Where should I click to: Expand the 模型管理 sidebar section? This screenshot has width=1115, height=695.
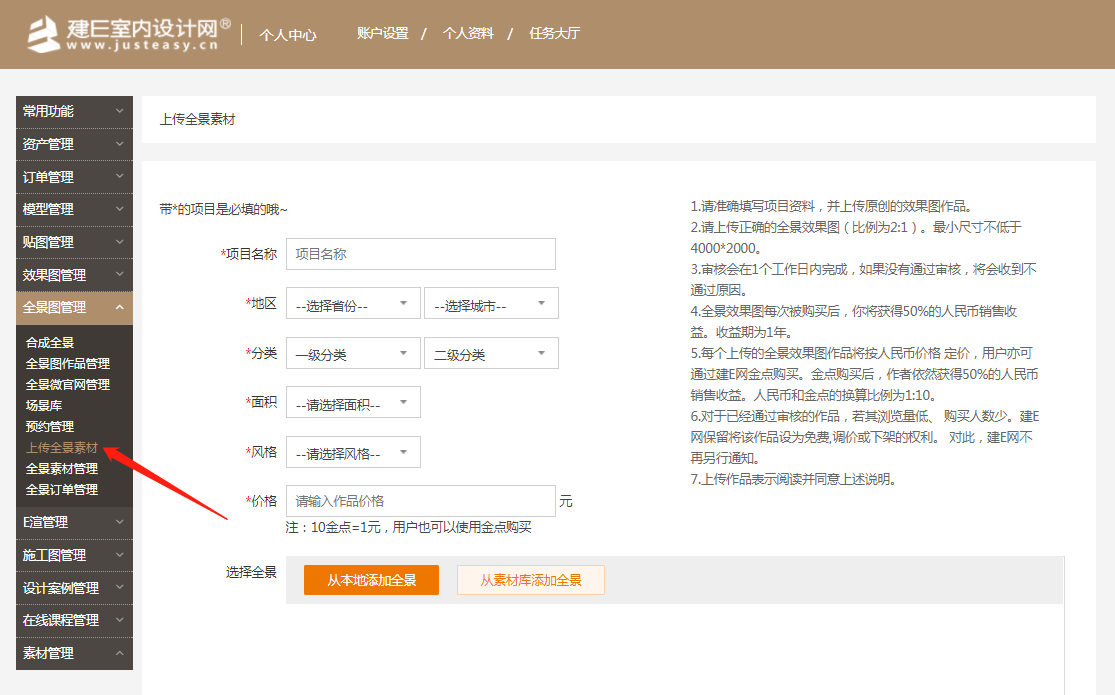(74, 210)
